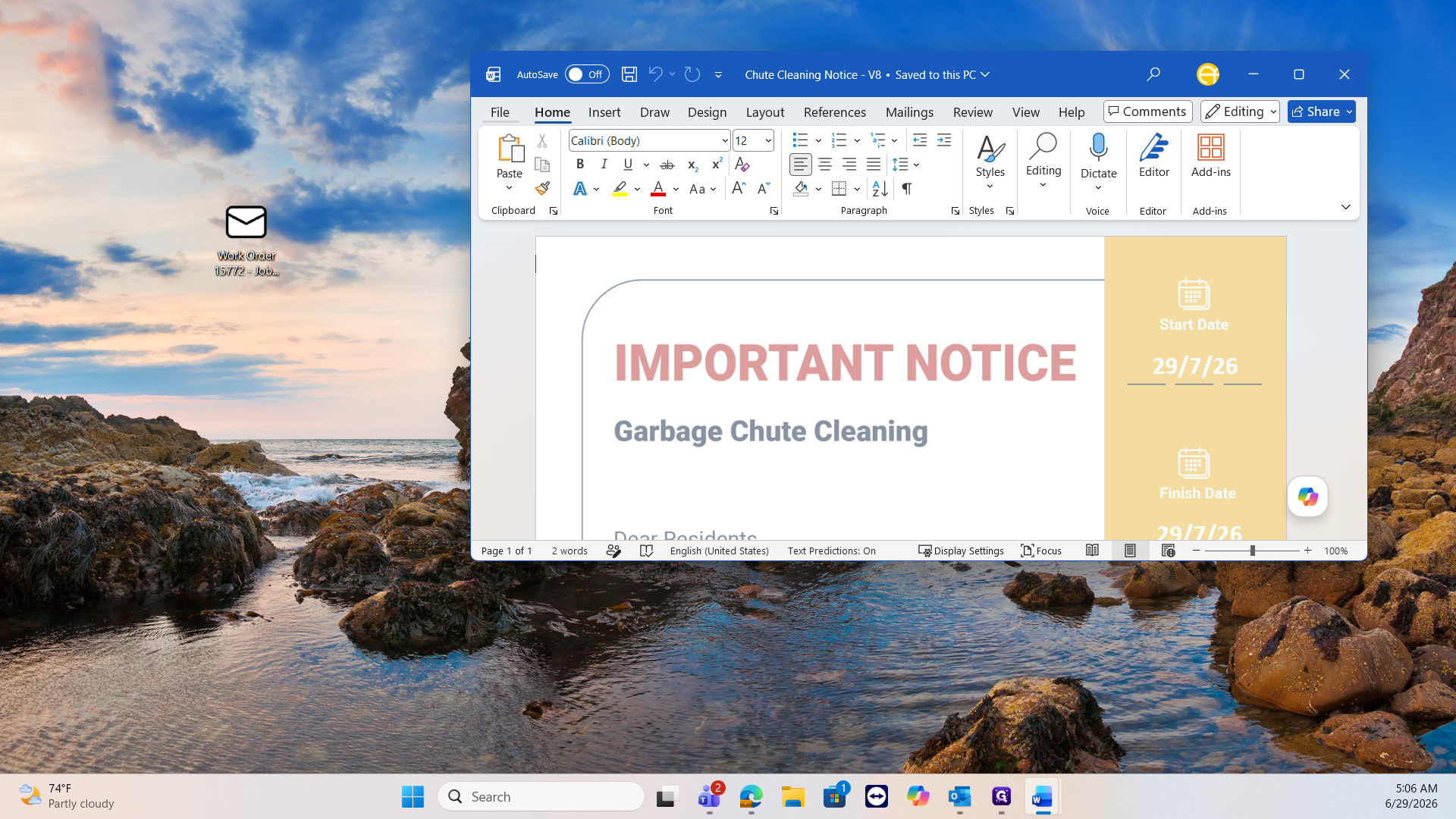Image resolution: width=1456 pixels, height=819 pixels.
Task: Switch to the Design tab
Action: [707, 112]
